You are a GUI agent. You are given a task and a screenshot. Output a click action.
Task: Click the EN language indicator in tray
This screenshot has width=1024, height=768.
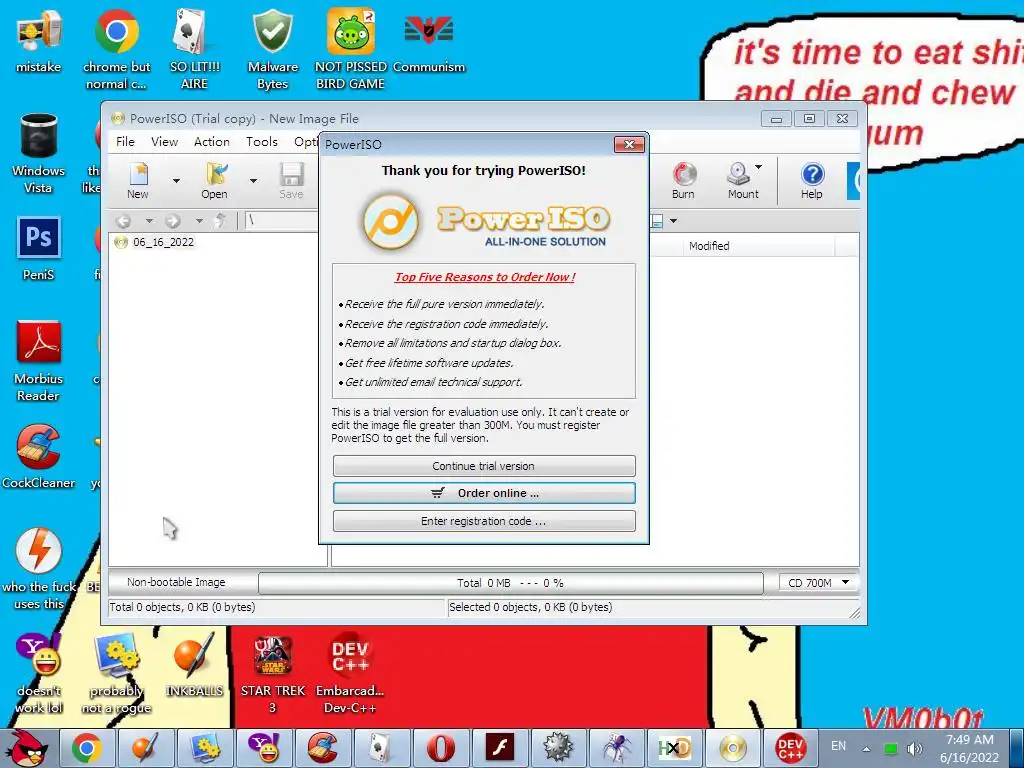tap(839, 746)
